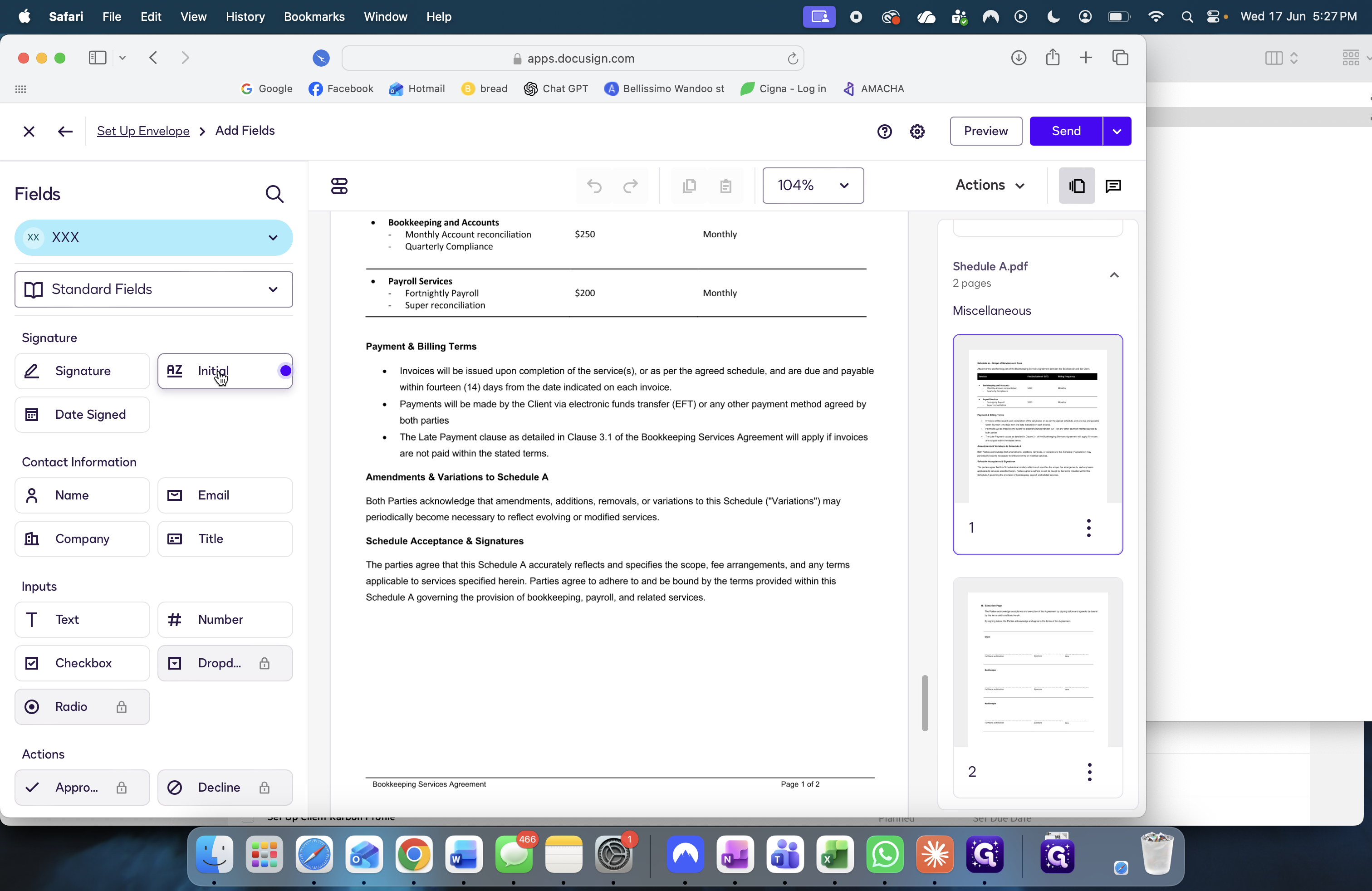Open a new Safari tab

[x=1086, y=58]
